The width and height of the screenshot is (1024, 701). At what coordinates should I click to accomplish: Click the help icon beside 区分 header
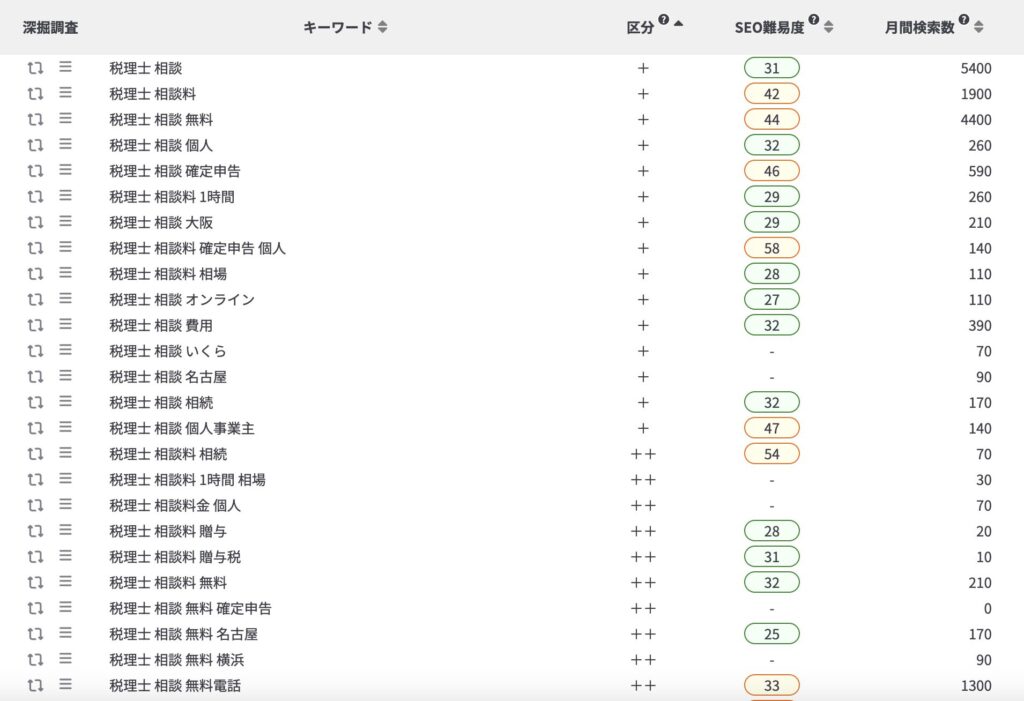point(664,20)
